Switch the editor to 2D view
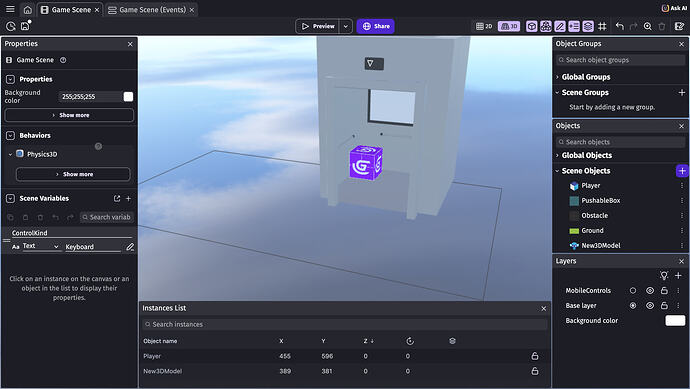The height and width of the screenshot is (389, 690). coord(484,26)
